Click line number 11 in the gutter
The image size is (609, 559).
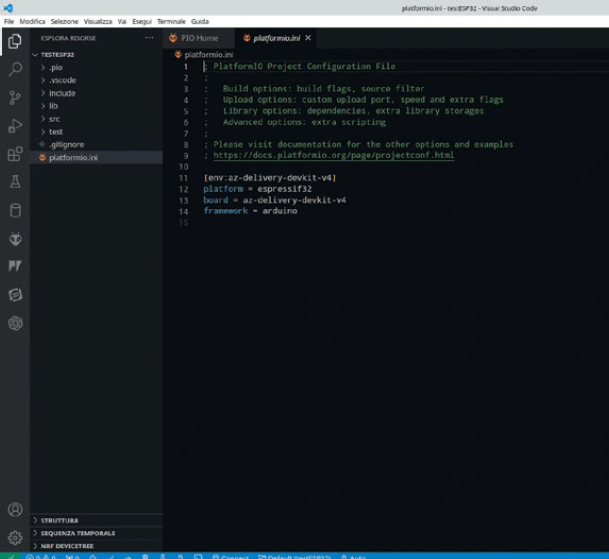point(183,178)
